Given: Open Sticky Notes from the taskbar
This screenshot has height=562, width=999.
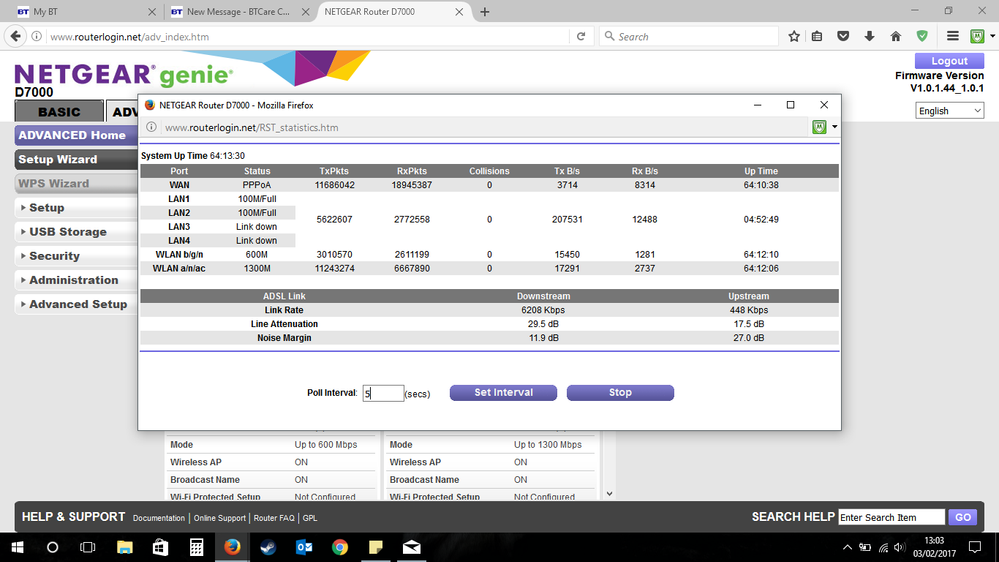Looking at the screenshot, I should [x=376, y=547].
